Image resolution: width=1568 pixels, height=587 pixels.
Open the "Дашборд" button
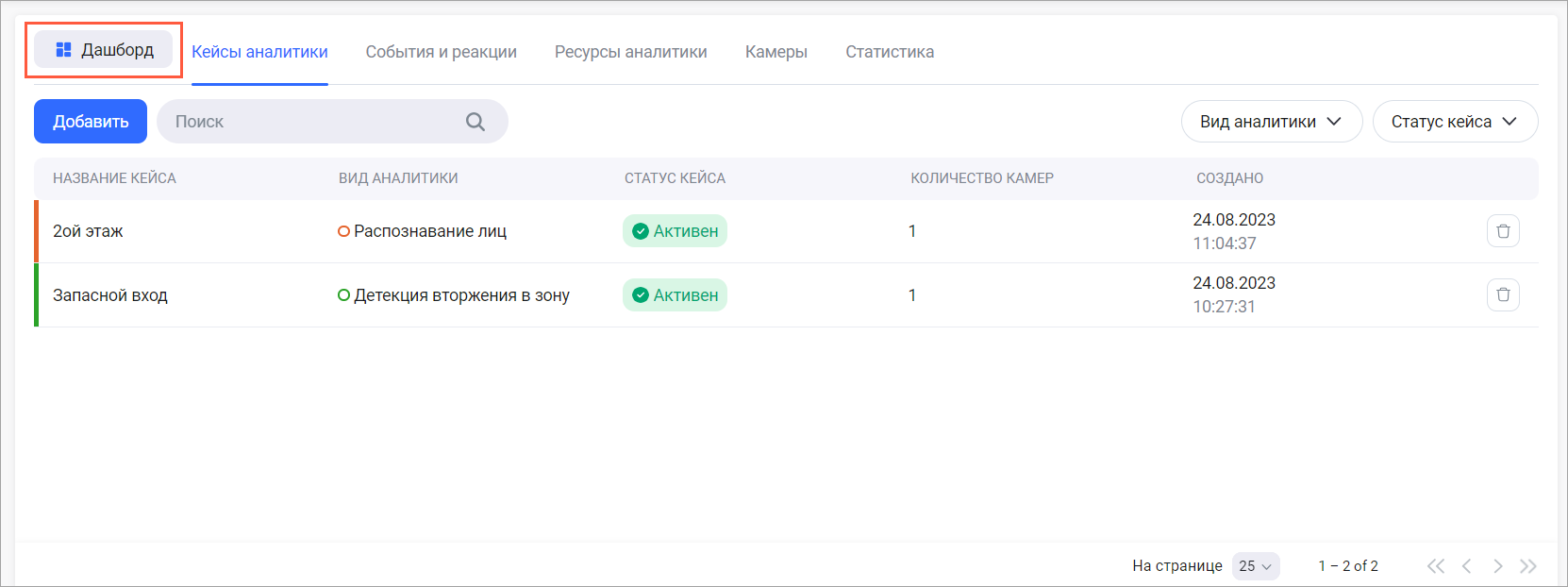click(x=104, y=50)
